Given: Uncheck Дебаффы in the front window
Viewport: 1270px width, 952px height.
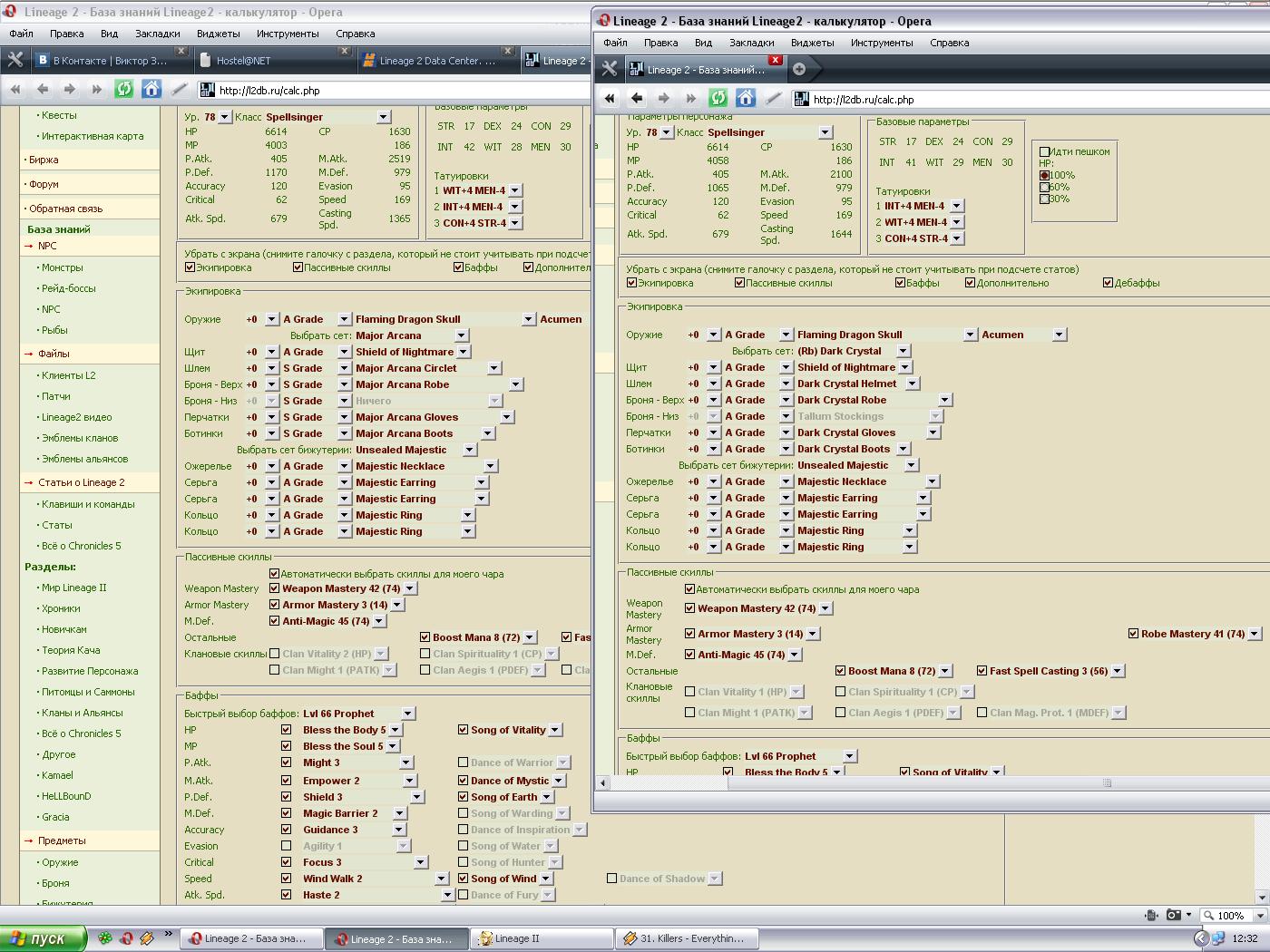Looking at the screenshot, I should (x=1109, y=283).
